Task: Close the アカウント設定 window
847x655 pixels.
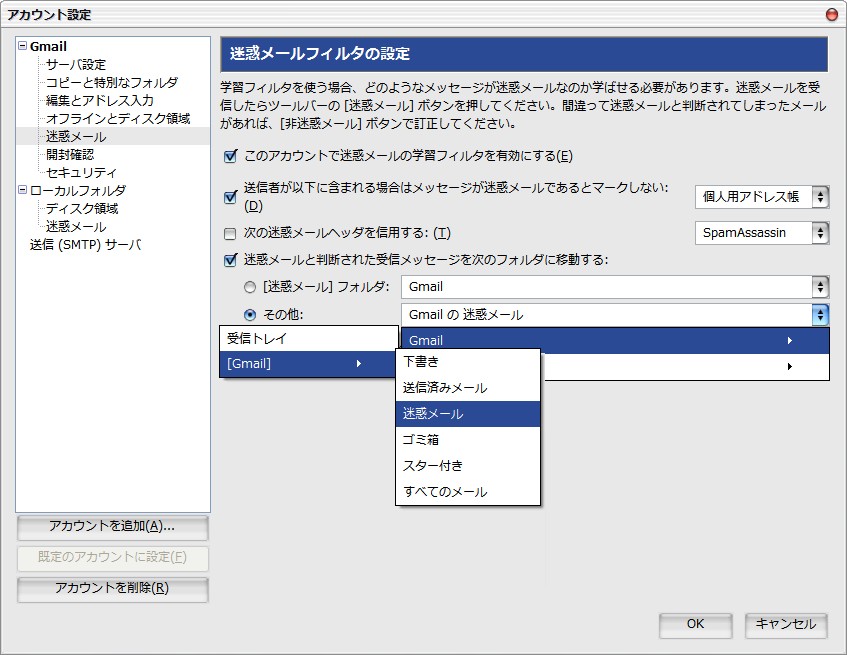Action: [832, 15]
